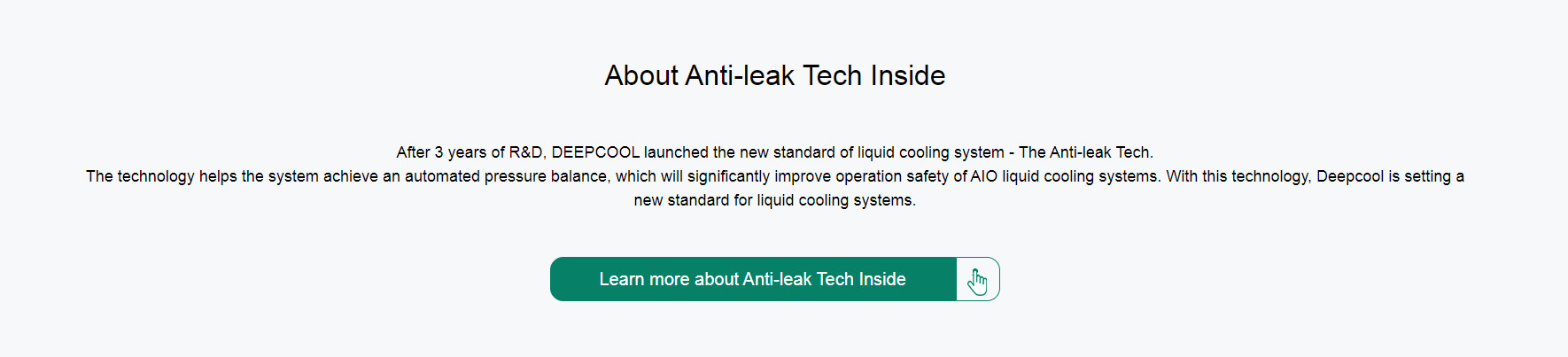
Task: Click the phrase 'The Anti-leak Tech.' ending the first line
Action: (x=1086, y=152)
